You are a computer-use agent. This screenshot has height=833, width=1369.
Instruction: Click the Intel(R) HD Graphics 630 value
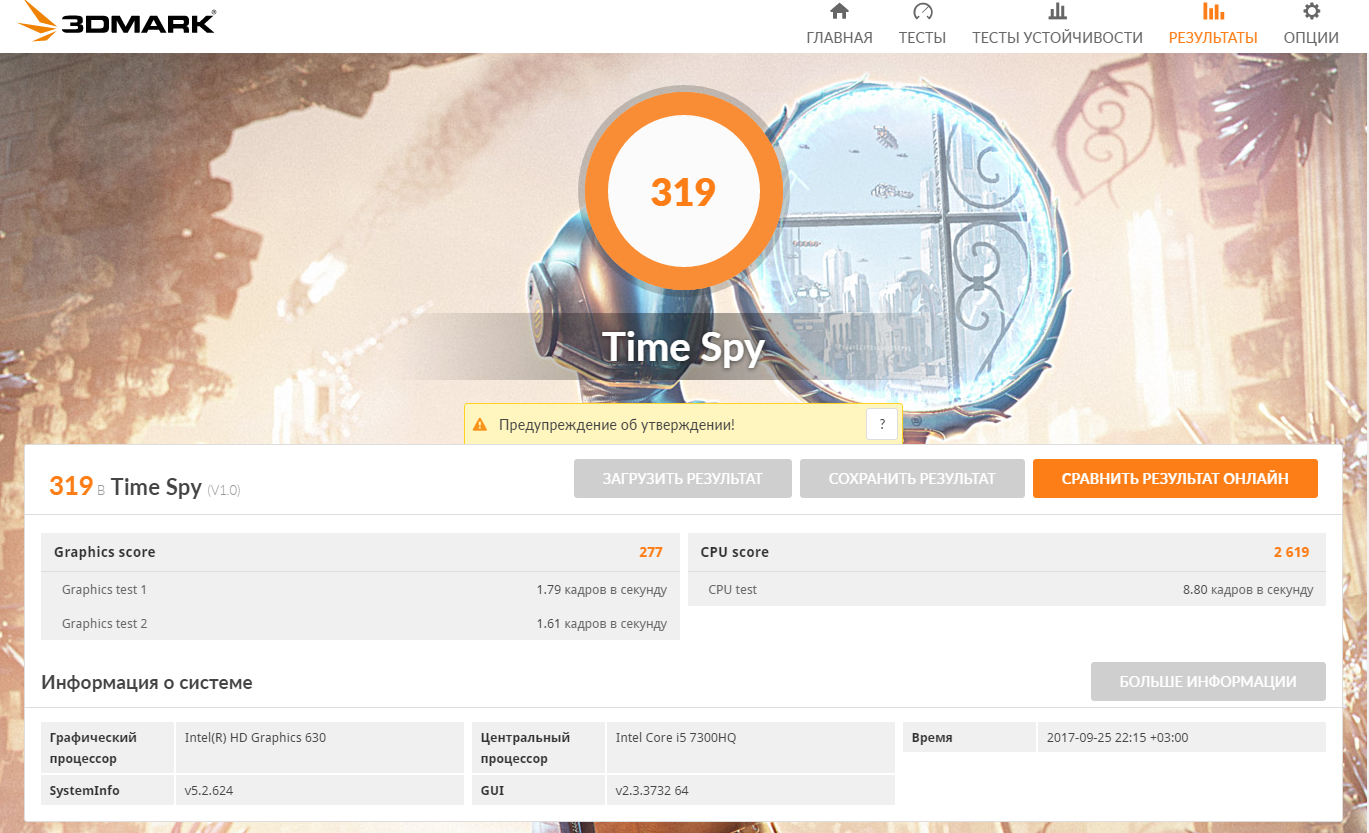(x=255, y=738)
